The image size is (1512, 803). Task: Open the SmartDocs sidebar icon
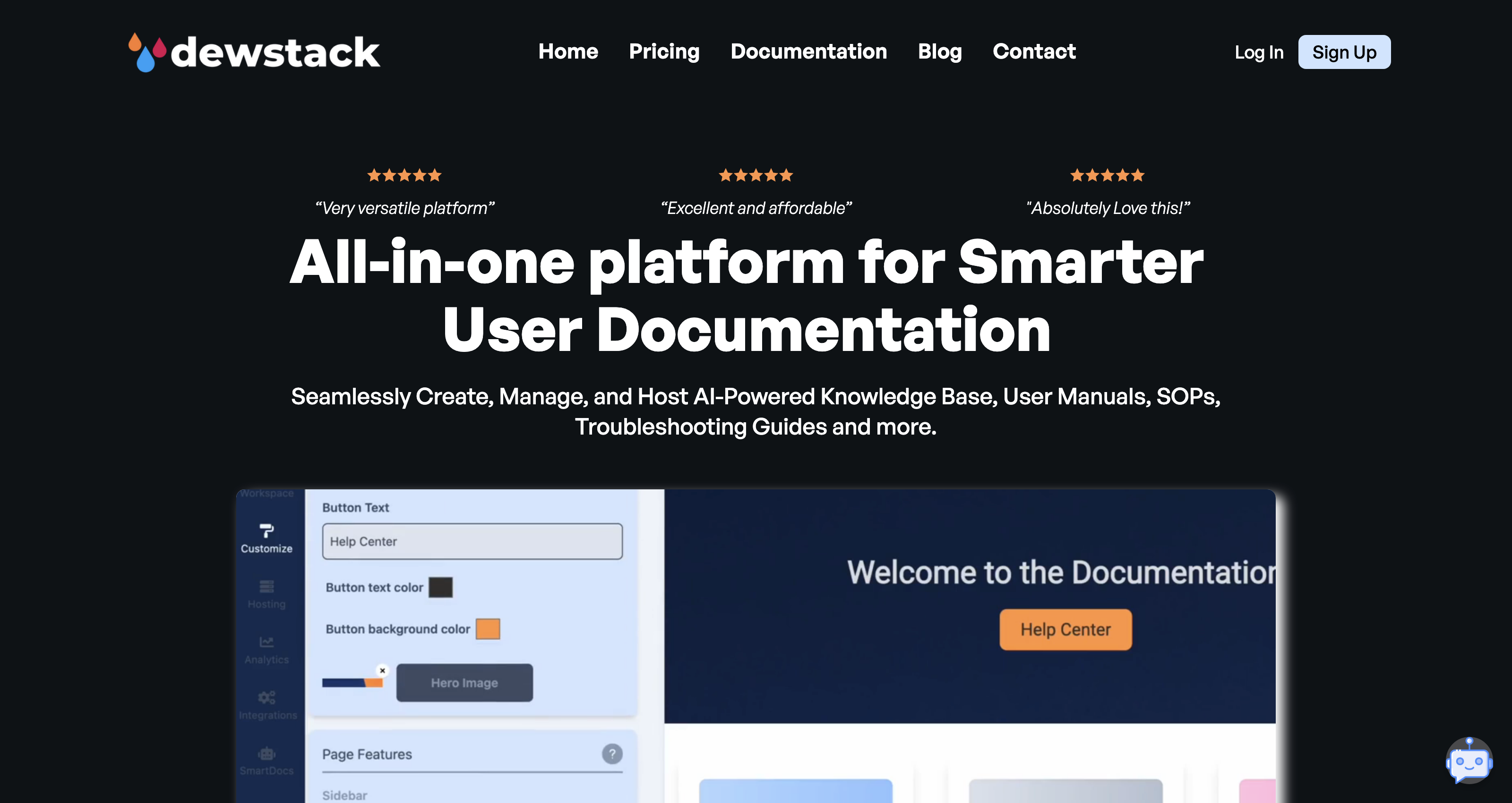point(266,761)
